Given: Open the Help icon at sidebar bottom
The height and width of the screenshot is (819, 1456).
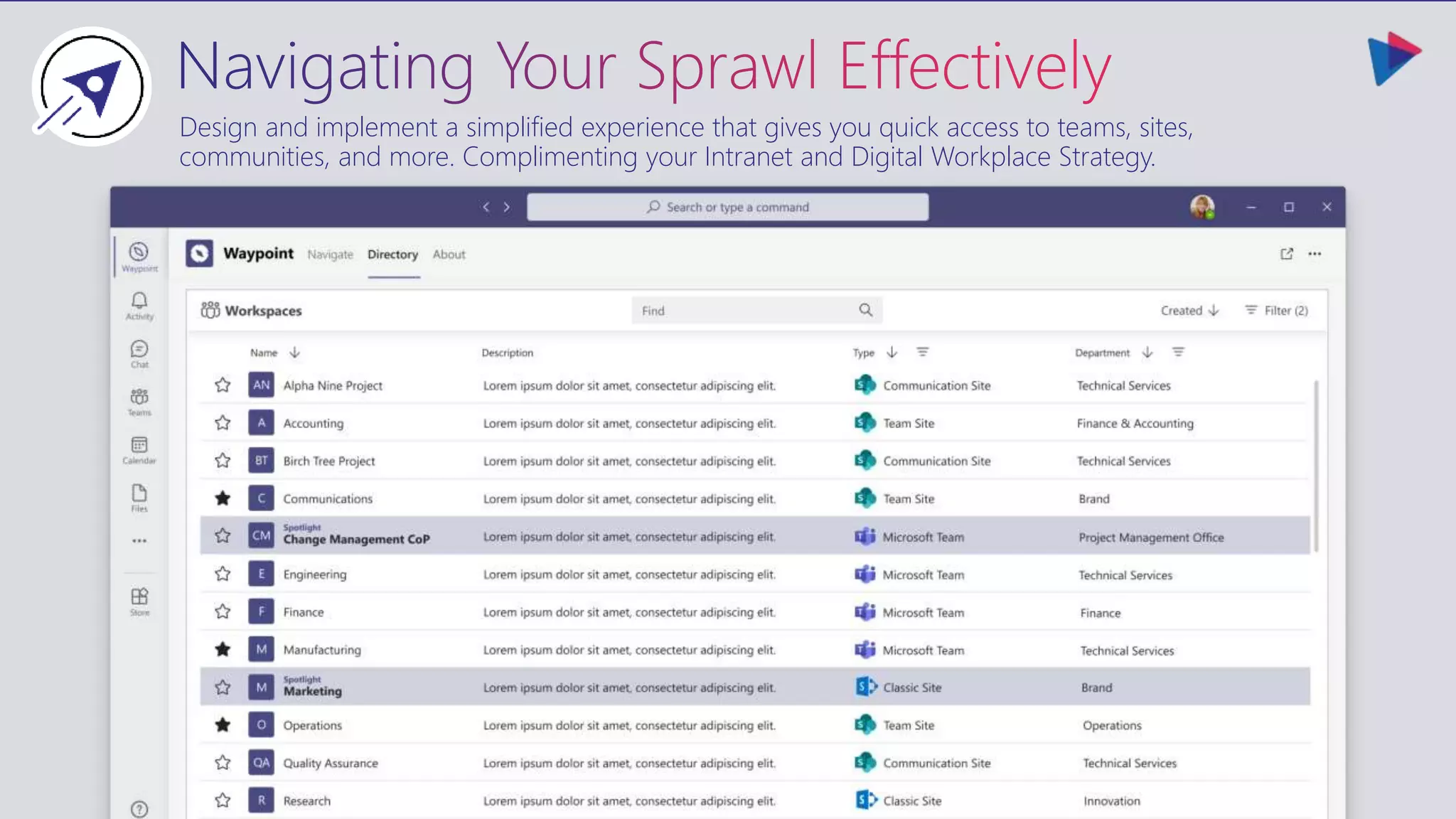Looking at the screenshot, I should click(x=139, y=809).
